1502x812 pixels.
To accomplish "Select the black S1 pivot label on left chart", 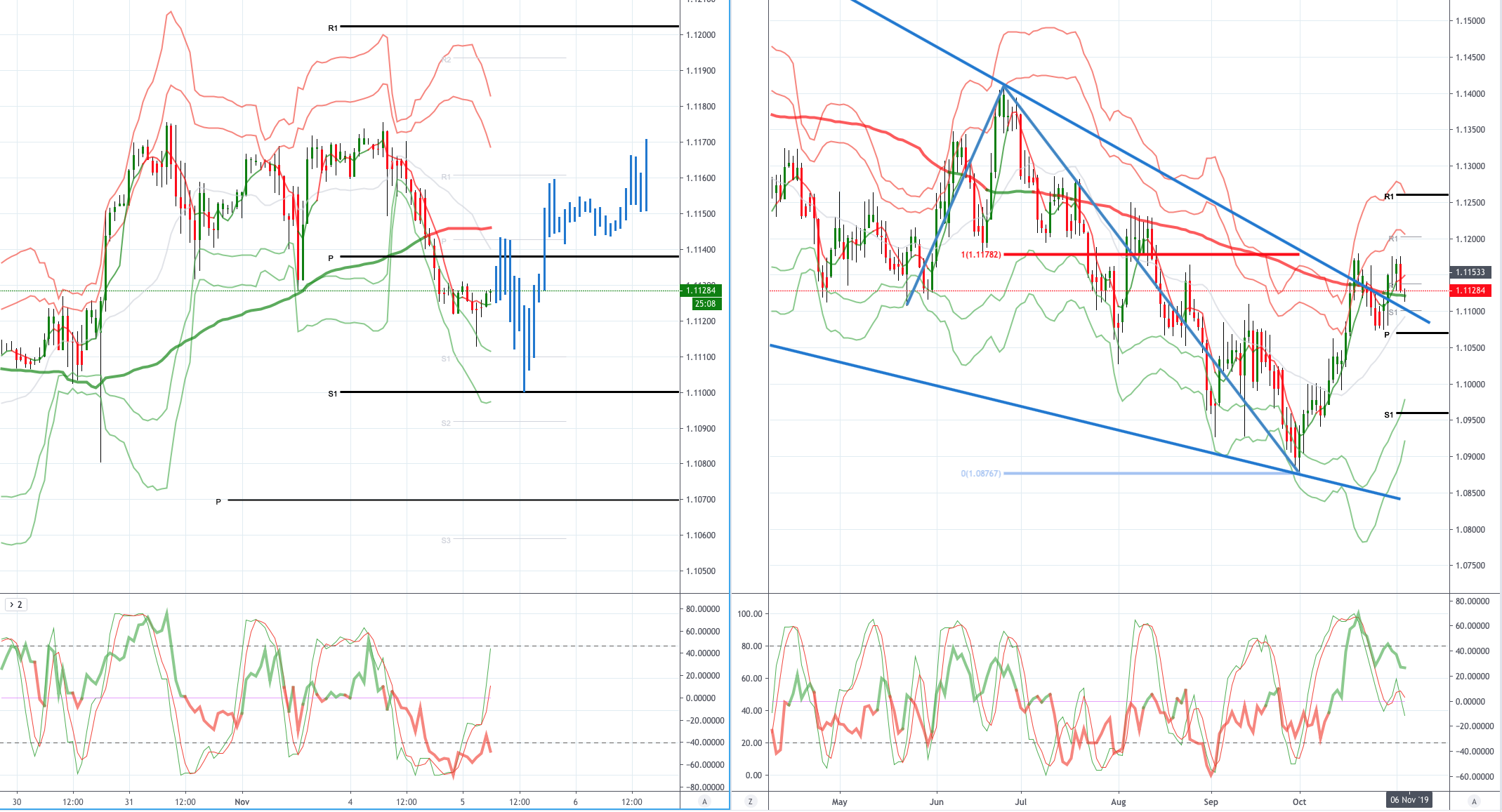I will tap(333, 394).
